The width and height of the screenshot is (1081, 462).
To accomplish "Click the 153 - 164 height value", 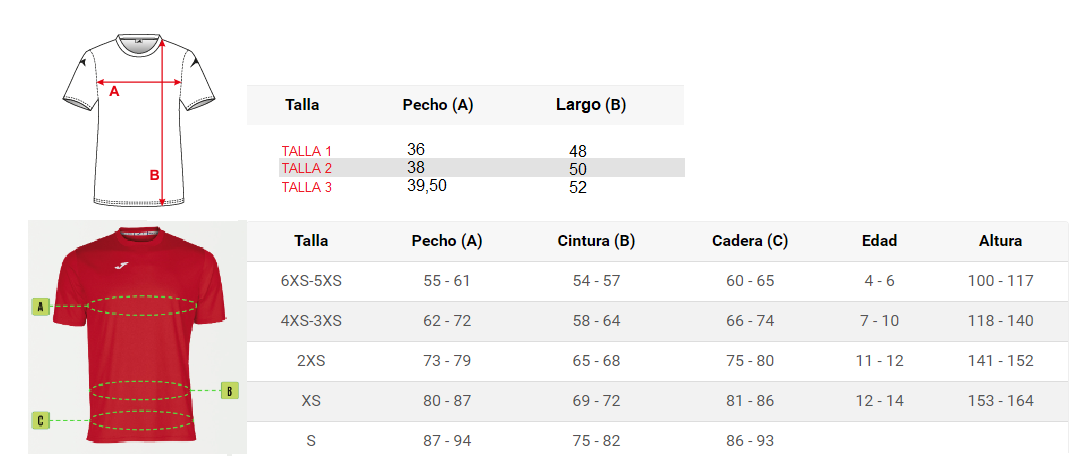I will tap(1000, 401).
